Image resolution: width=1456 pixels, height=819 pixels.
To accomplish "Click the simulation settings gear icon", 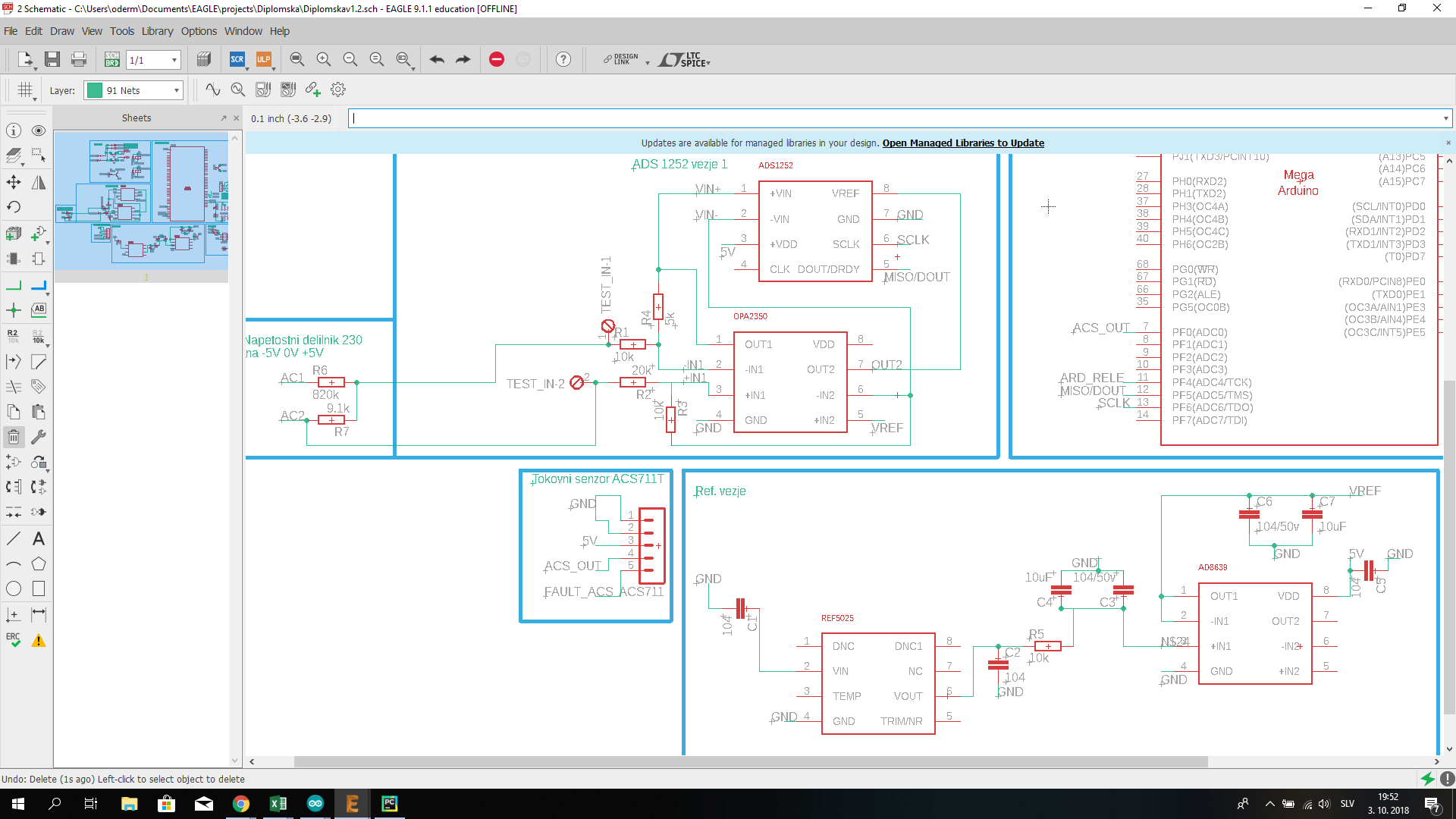I will click(338, 89).
